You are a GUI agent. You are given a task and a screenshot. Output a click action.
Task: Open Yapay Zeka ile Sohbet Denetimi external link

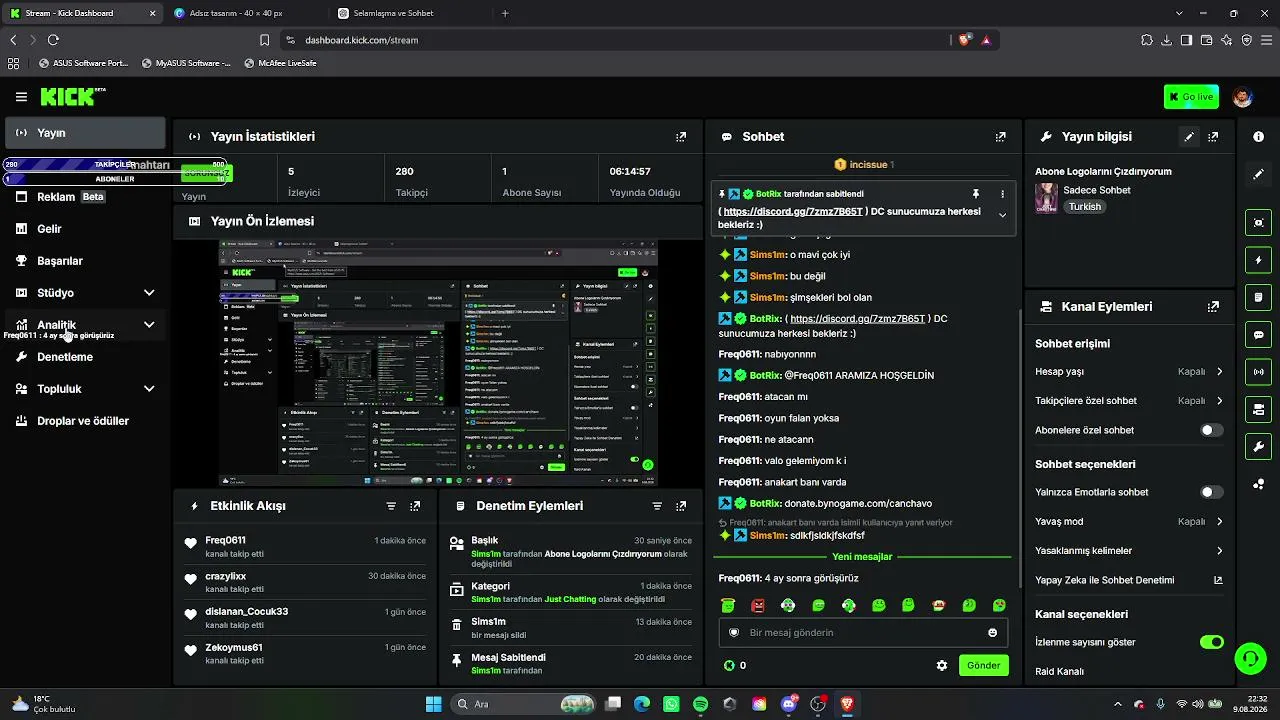[x=1217, y=580]
